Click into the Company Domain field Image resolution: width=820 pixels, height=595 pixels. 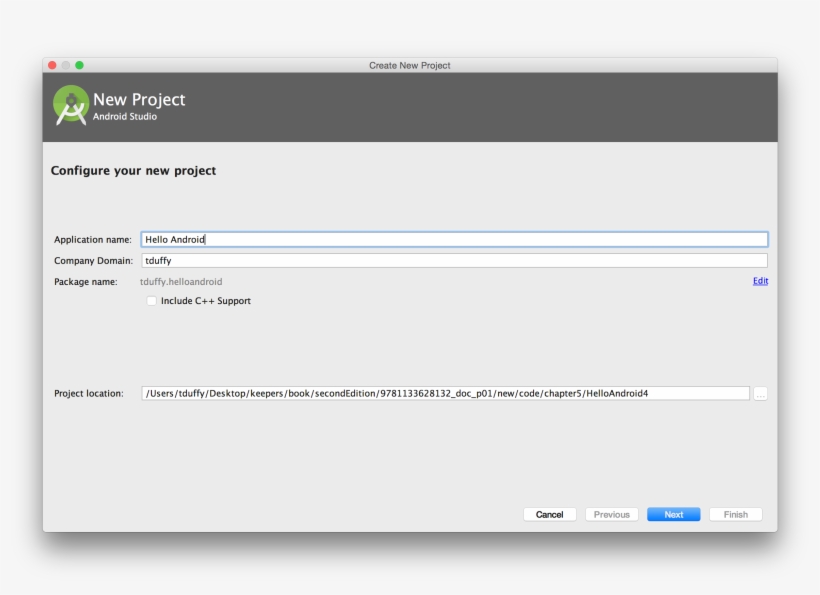click(454, 260)
